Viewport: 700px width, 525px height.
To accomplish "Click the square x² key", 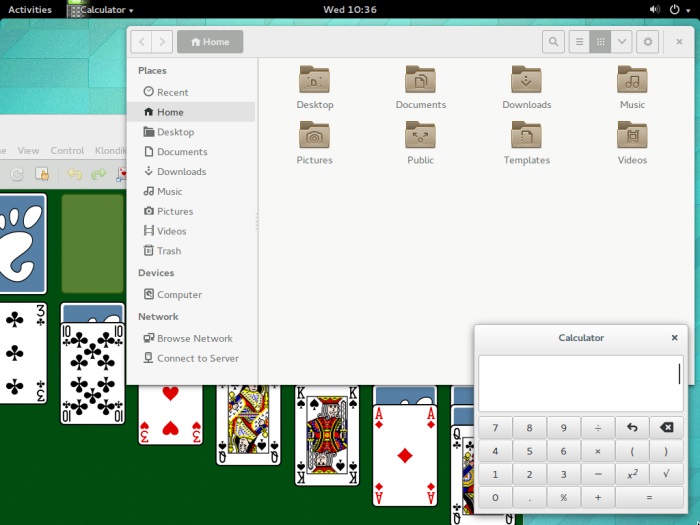I will (x=632, y=474).
